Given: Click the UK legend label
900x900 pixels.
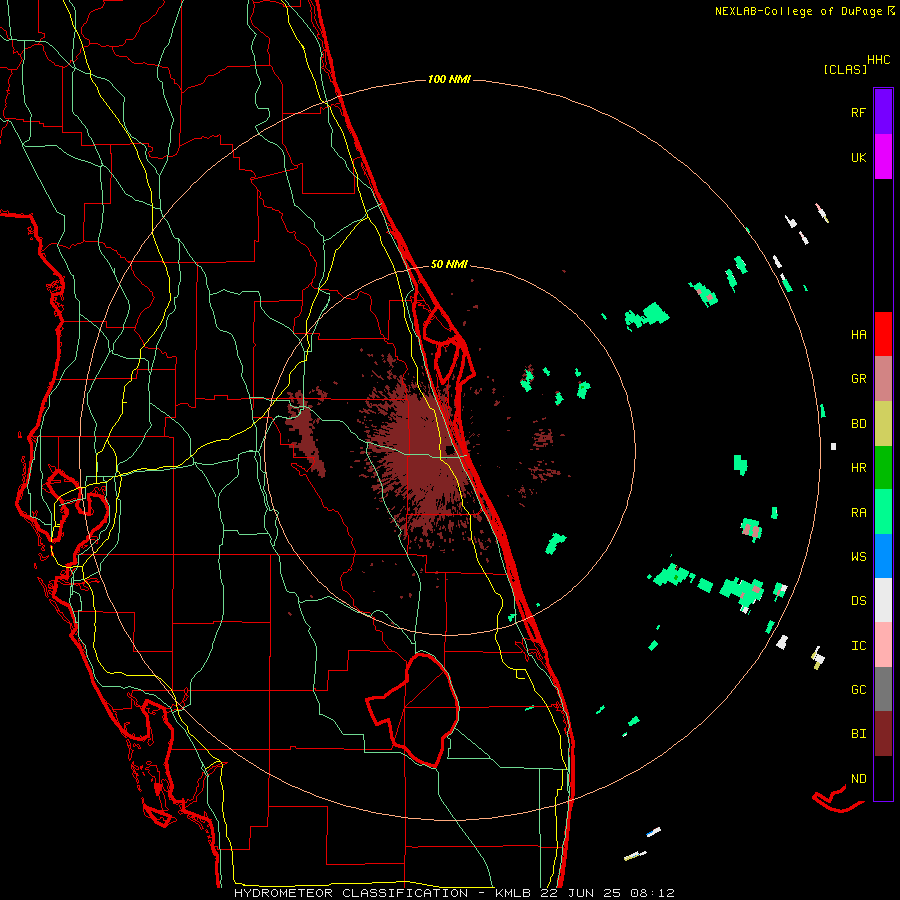Looking at the screenshot, I should (x=858, y=157).
